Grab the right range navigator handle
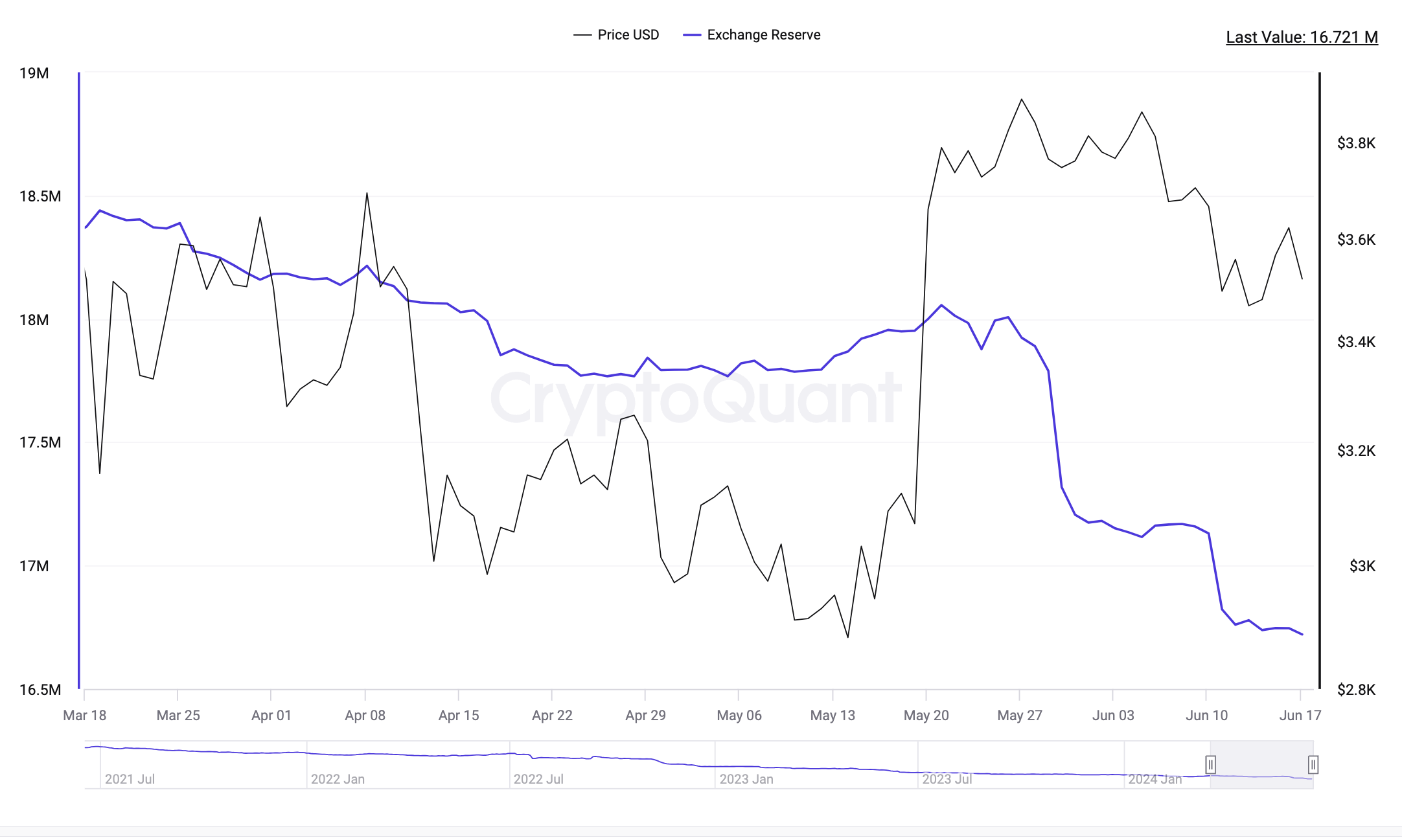 (1313, 765)
